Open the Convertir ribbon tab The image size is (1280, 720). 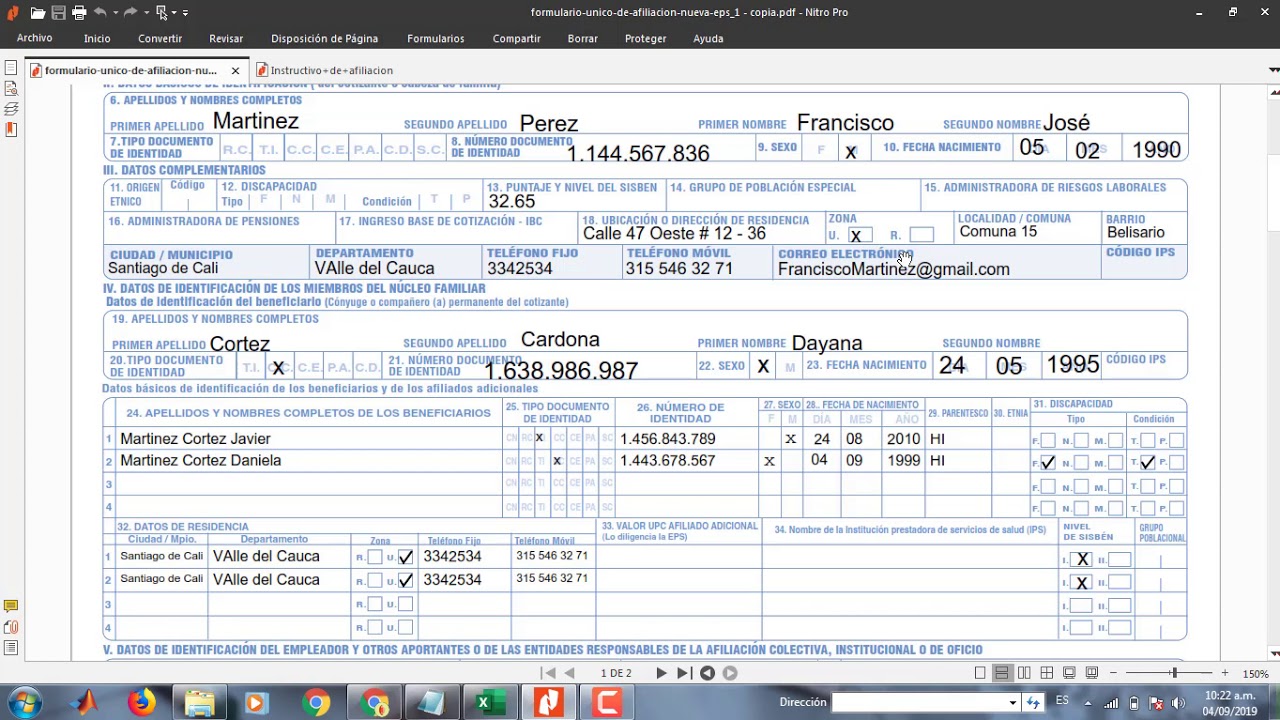pos(160,38)
